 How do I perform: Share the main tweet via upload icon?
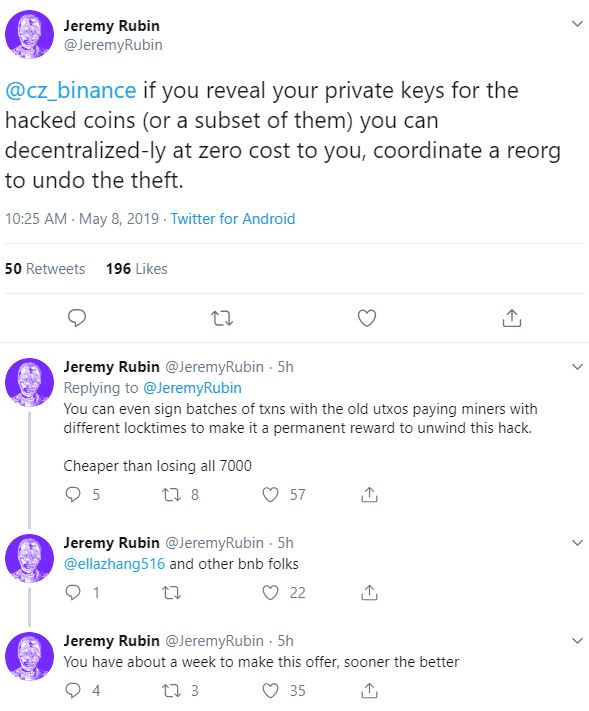coord(511,317)
